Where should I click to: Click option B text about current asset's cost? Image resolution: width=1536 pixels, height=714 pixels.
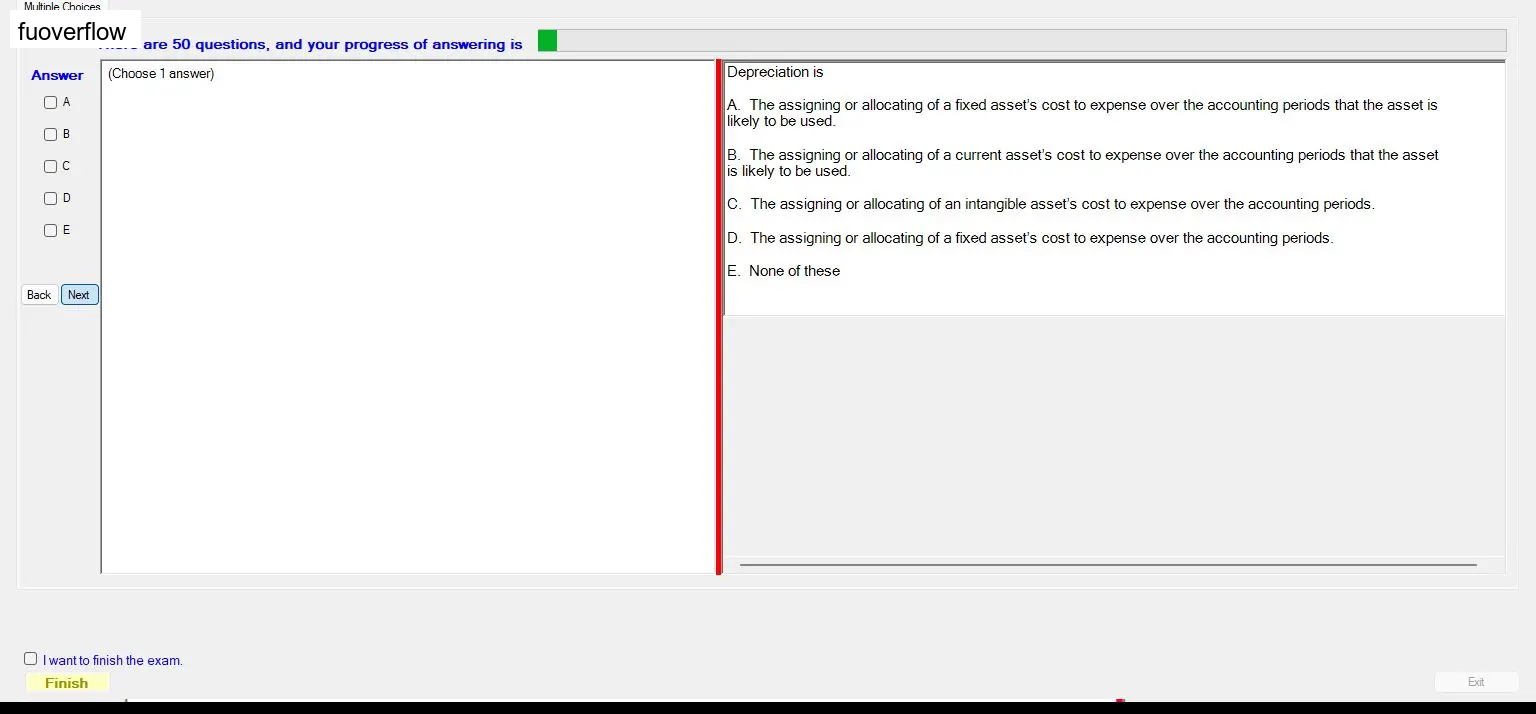pyautogui.click(x=1082, y=163)
